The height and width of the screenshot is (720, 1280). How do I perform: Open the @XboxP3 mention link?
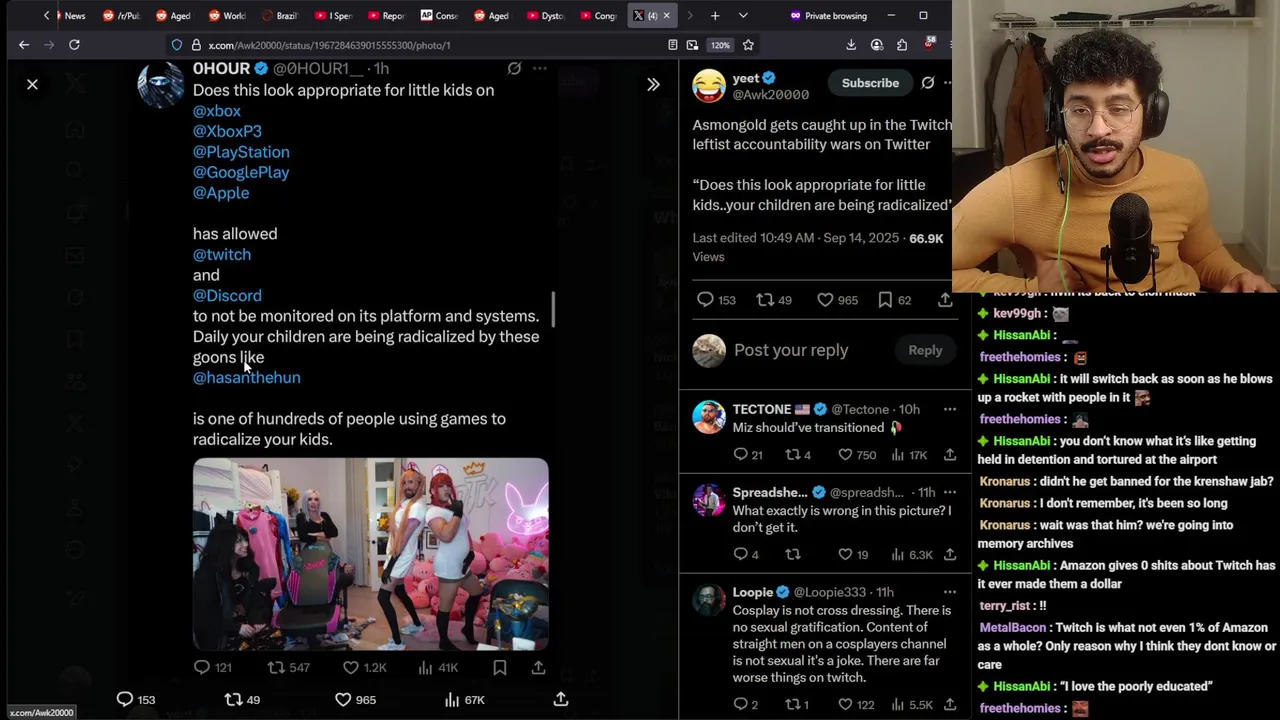[x=227, y=131]
